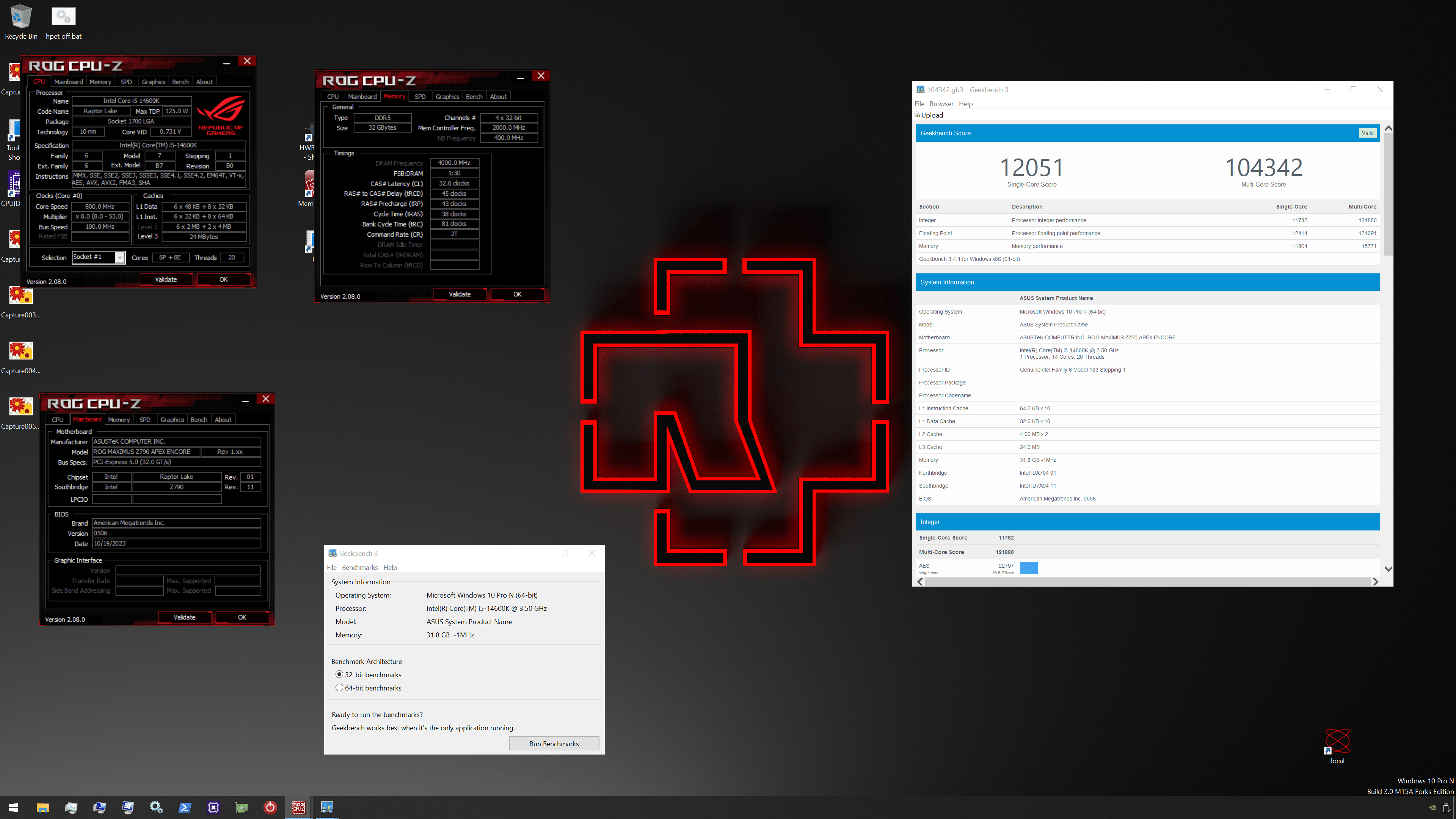Click OK in Memory CPU-Z window
This screenshot has height=819, width=1456.
(517, 294)
